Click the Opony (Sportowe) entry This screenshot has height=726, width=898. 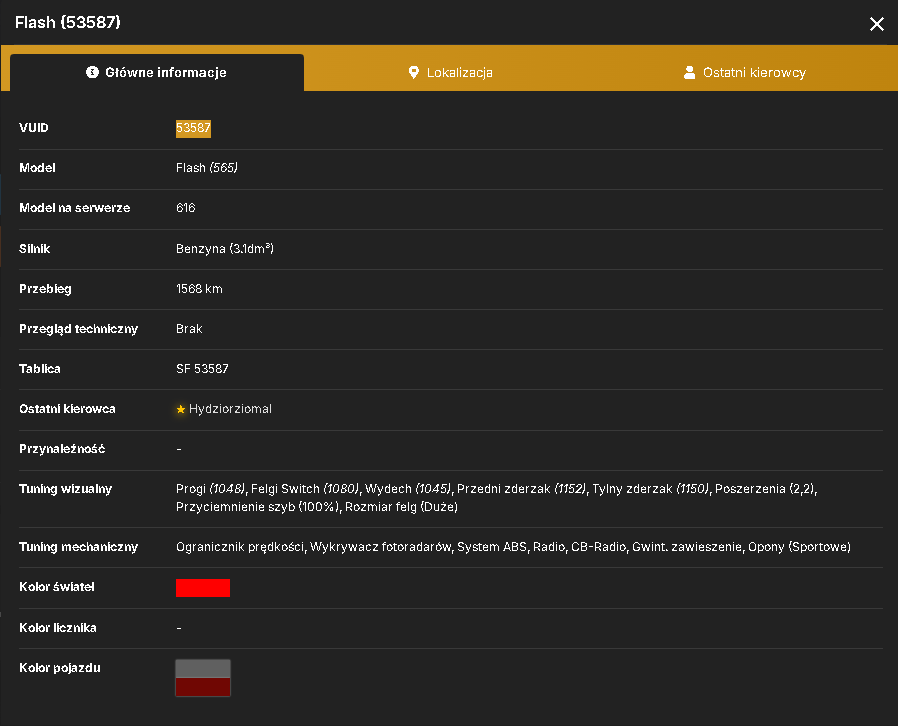[799, 547]
